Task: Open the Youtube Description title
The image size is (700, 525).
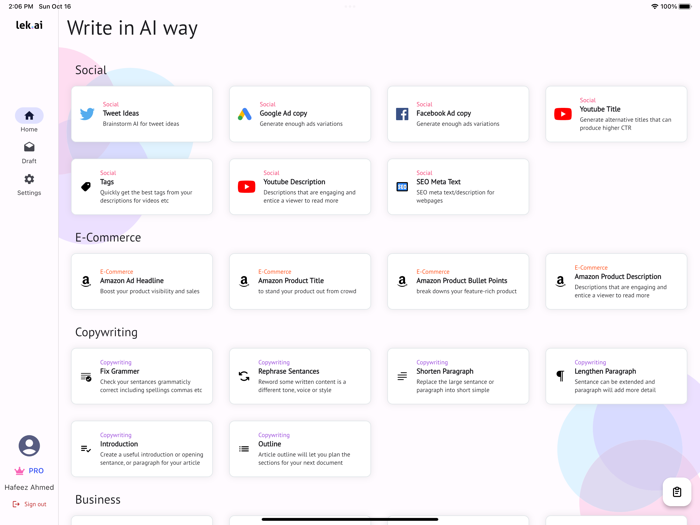Action: point(294,182)
